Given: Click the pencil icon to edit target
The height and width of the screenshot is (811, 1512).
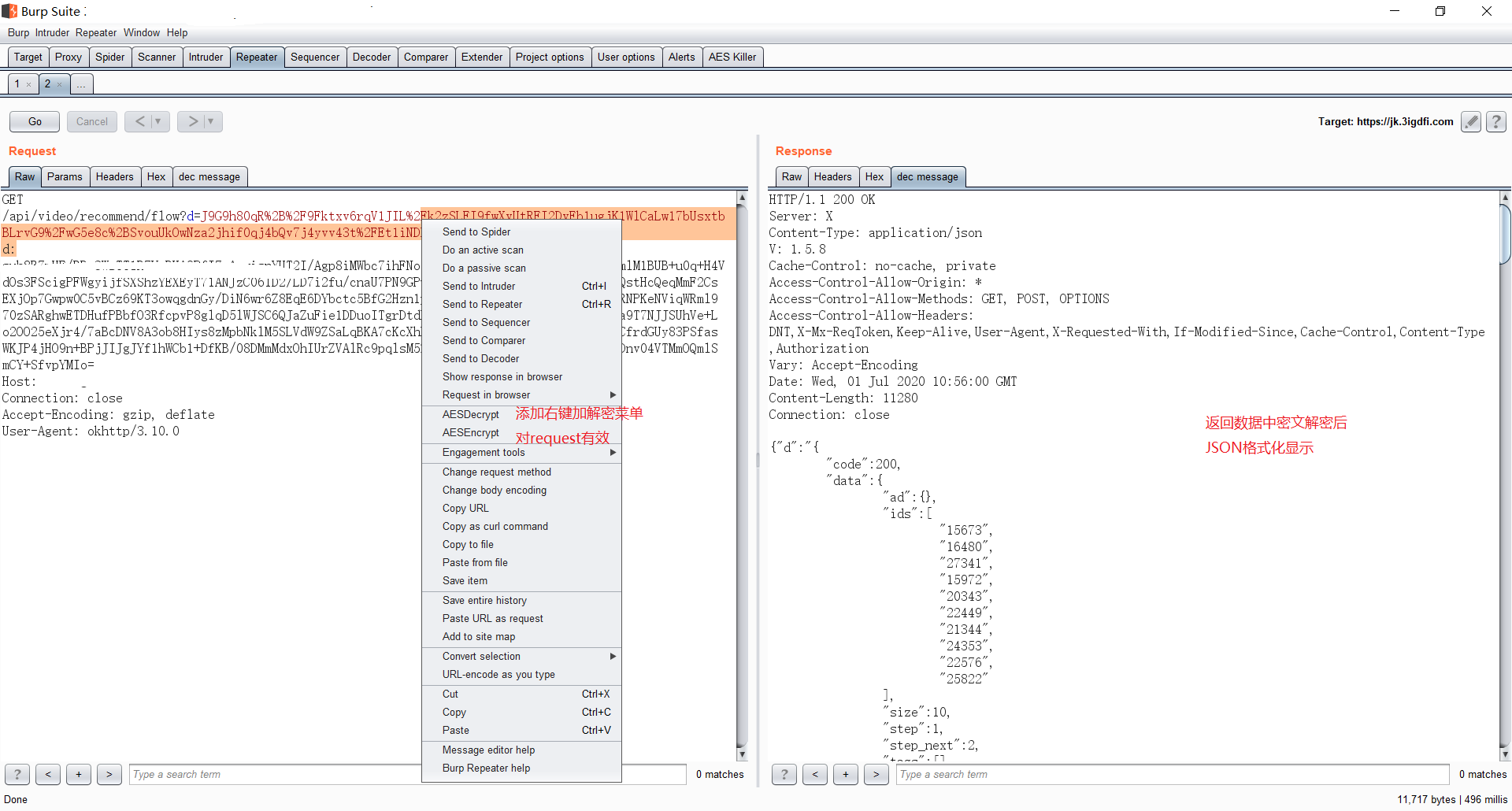Looking at the screenshot, I should coord(1471,121).
